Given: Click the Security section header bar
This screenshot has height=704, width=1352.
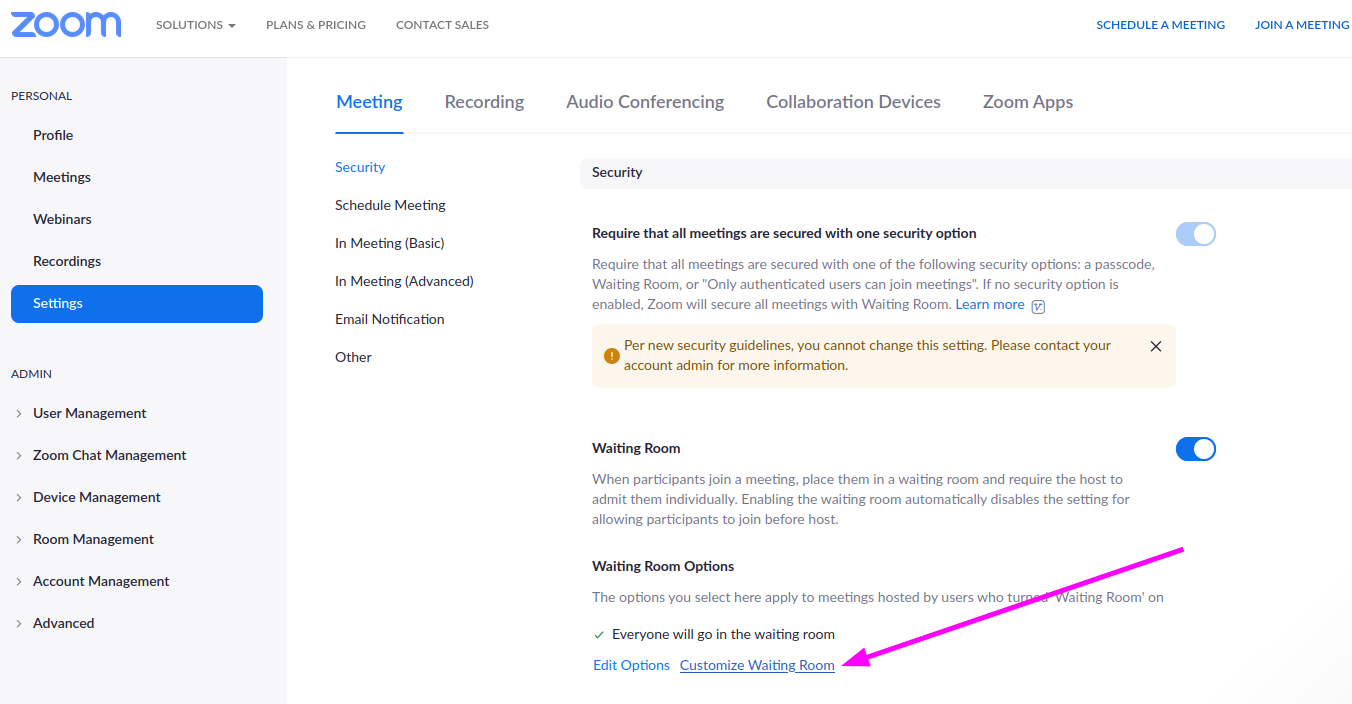Looking at the screenshot, I should coord(966,172).
